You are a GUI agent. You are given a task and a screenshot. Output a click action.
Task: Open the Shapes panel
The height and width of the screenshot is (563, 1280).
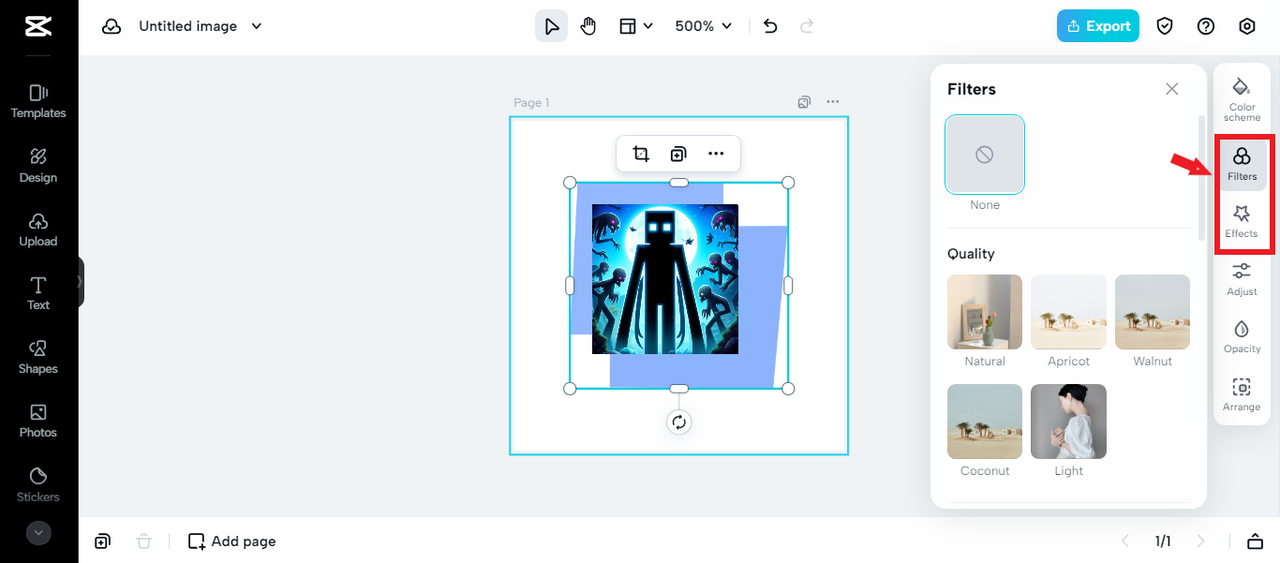coord(38,357)
